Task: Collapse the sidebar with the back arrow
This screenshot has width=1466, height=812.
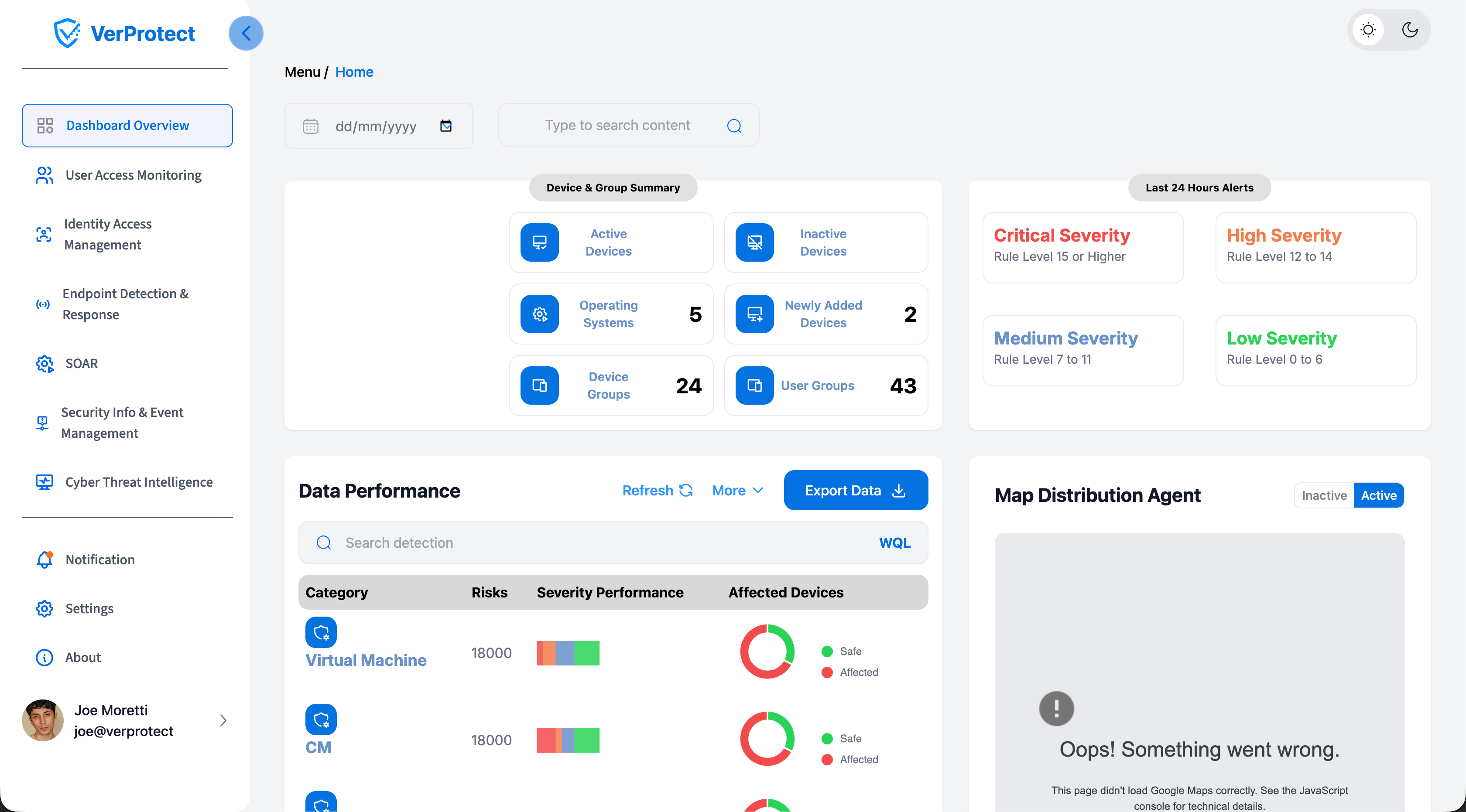Action: click(246, 33)
